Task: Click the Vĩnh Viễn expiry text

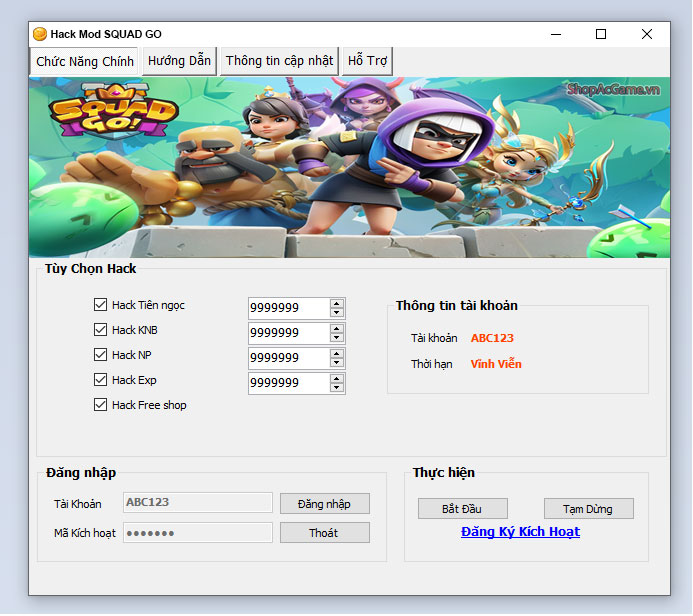Action: click(x=496, y=364)
